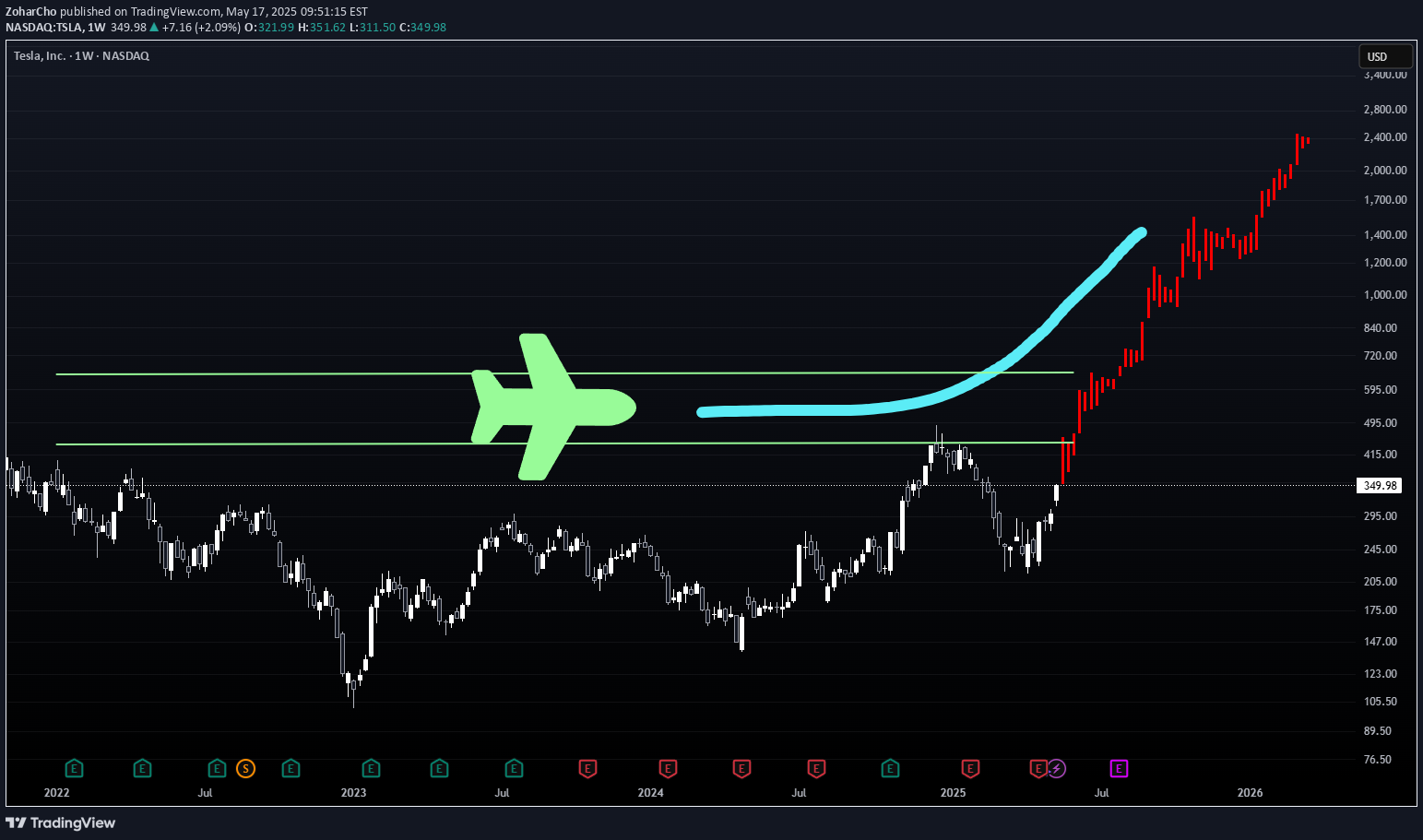Select the yellow S split marker near Jul 2022

click(244, 768)
